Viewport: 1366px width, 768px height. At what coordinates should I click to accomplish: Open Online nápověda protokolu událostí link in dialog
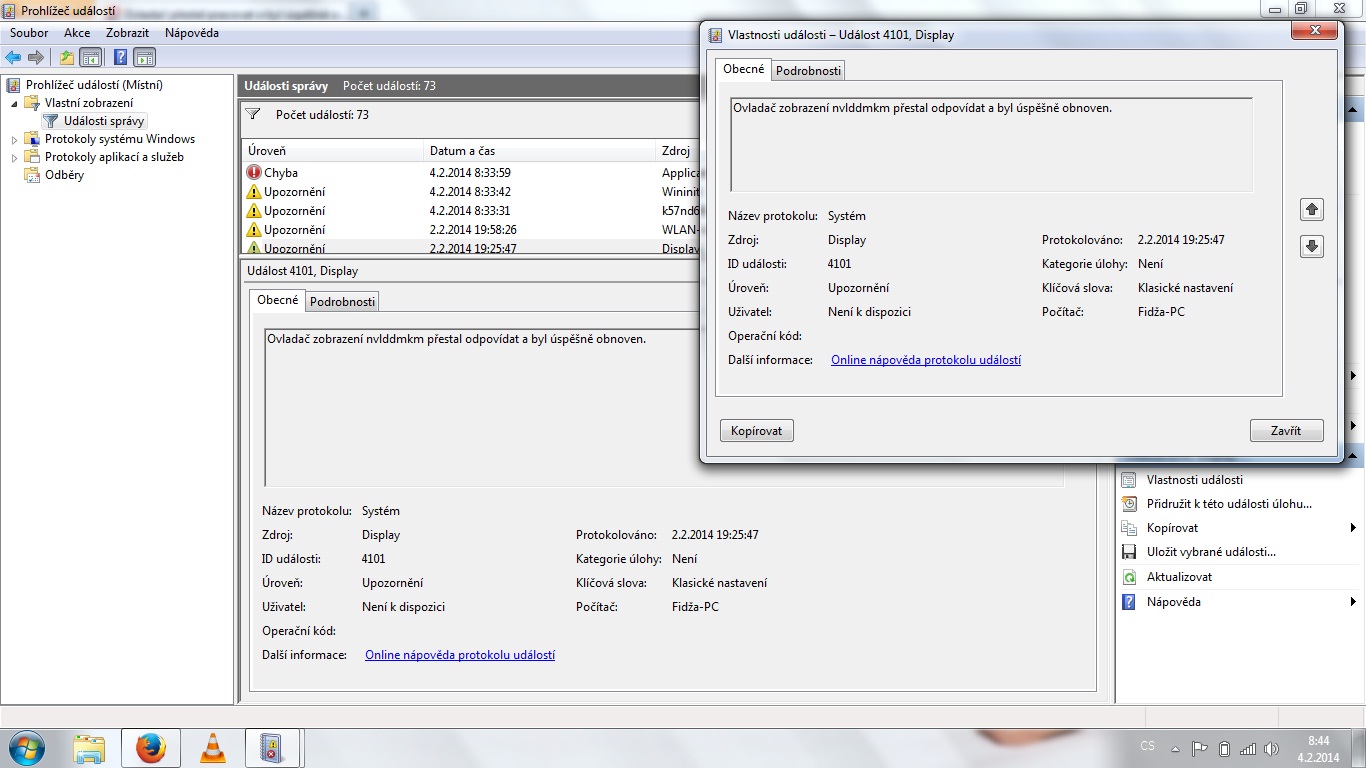926,360
